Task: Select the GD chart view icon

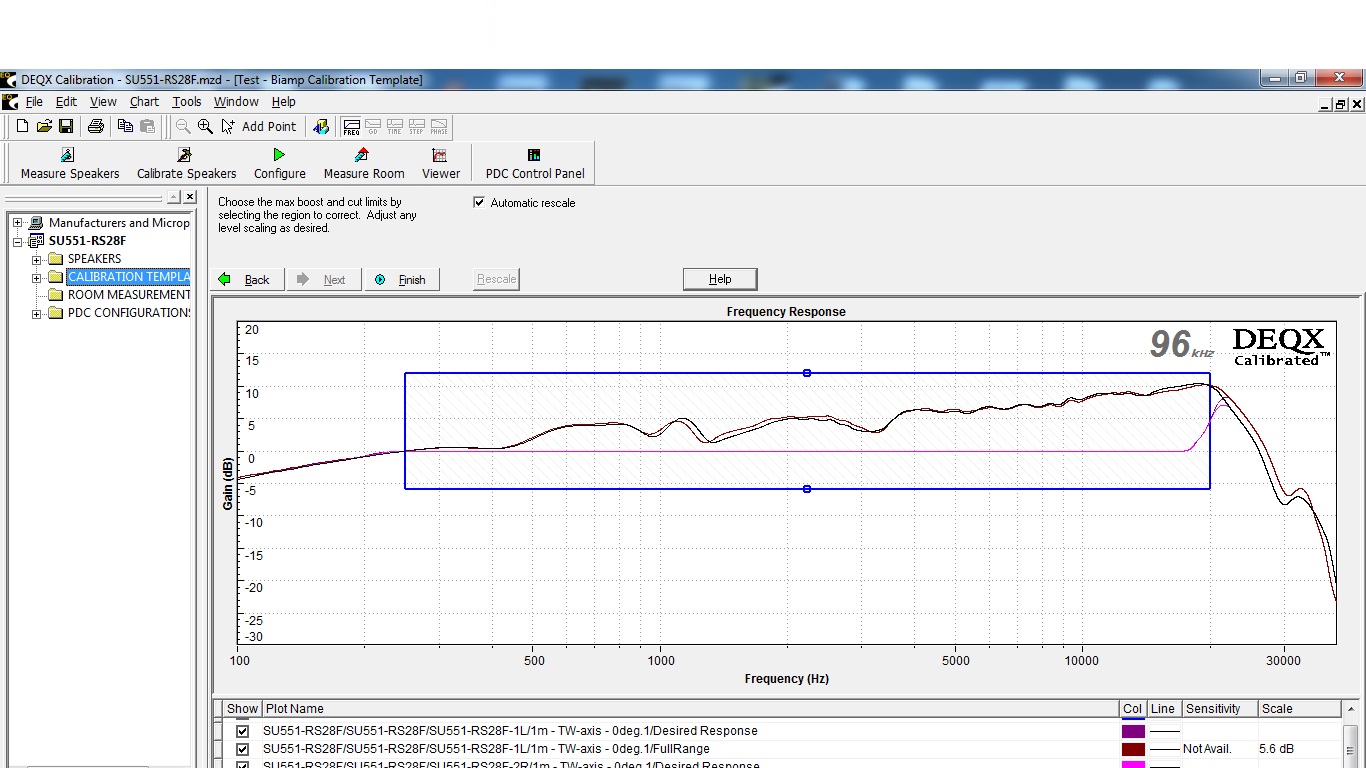Action: coord(374,127)
